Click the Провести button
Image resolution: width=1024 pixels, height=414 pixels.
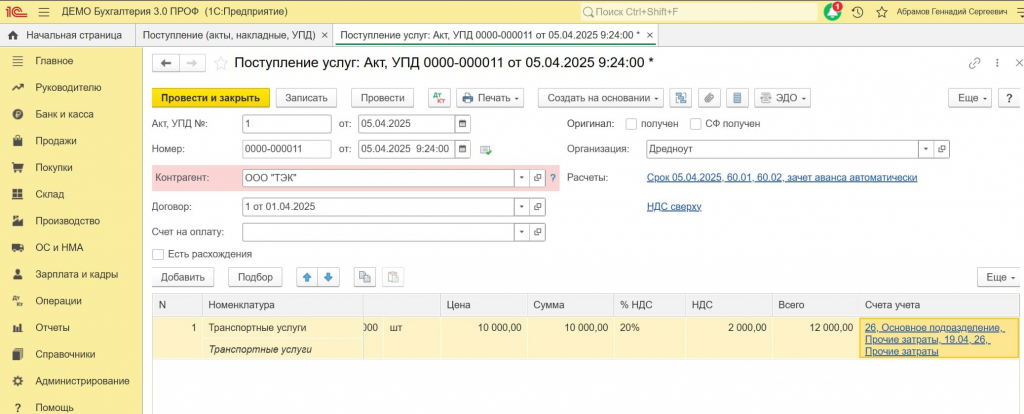pos(383,98)
